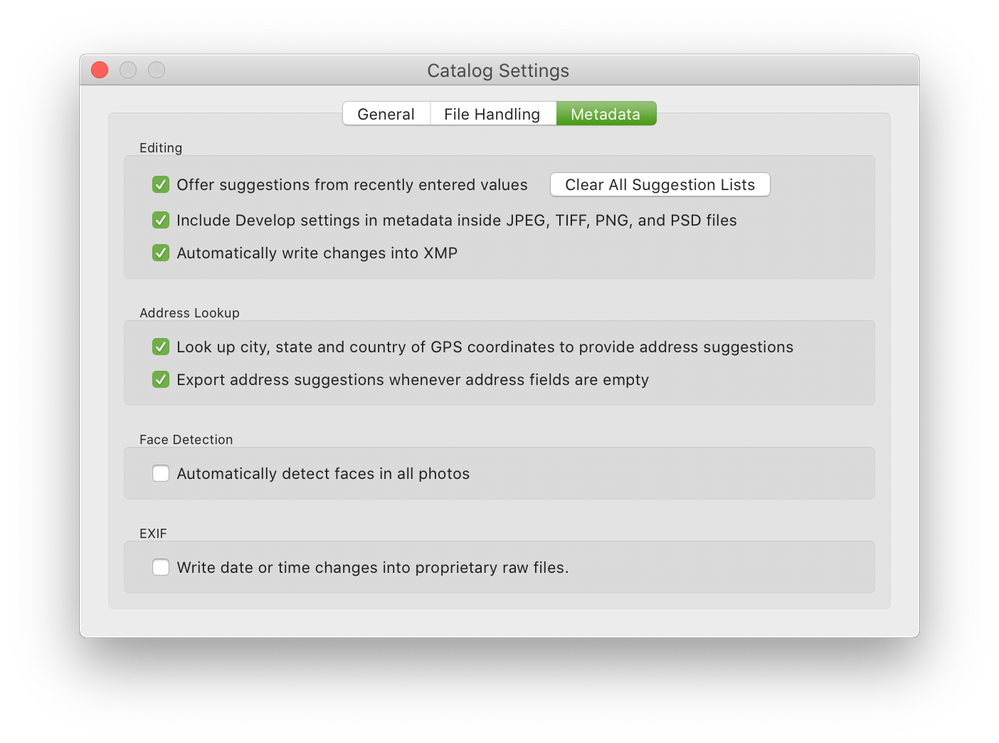Click the greyed-out minimize window button
The width and height of the screenshot is (999, 743).
128,70
